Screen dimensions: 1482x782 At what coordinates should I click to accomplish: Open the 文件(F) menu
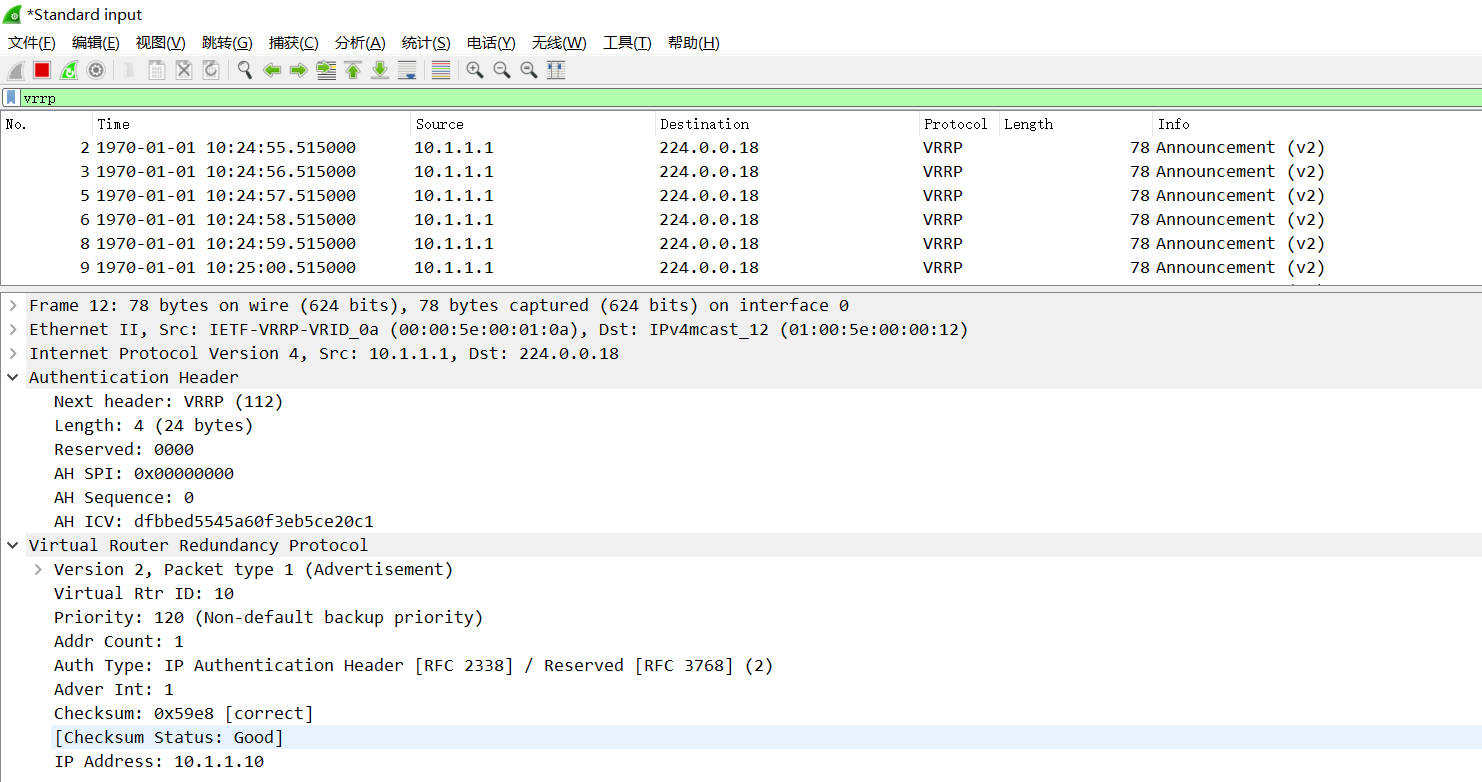pos(32,43)
